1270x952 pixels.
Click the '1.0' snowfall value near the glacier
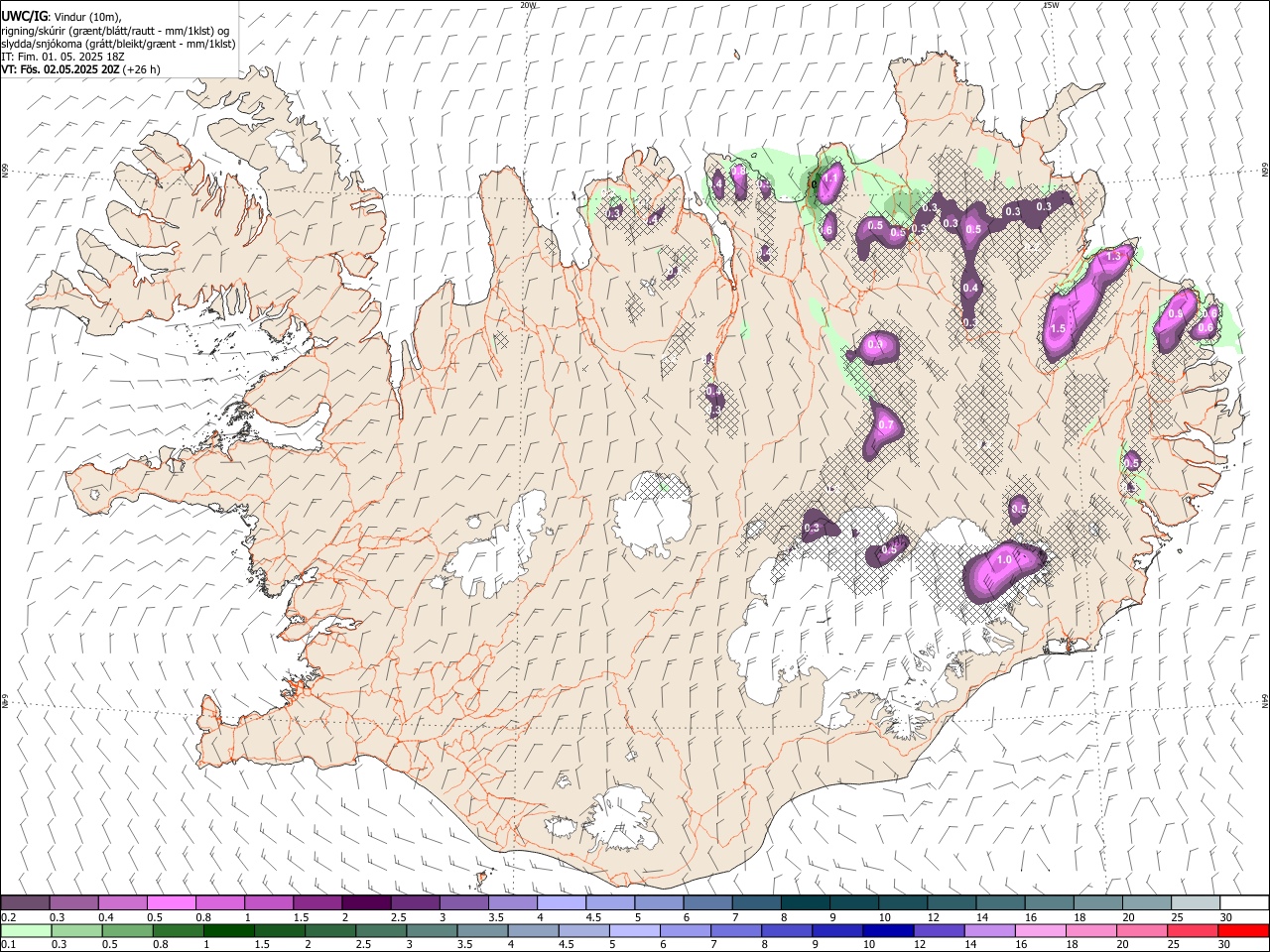click(x=1004, y=560)
